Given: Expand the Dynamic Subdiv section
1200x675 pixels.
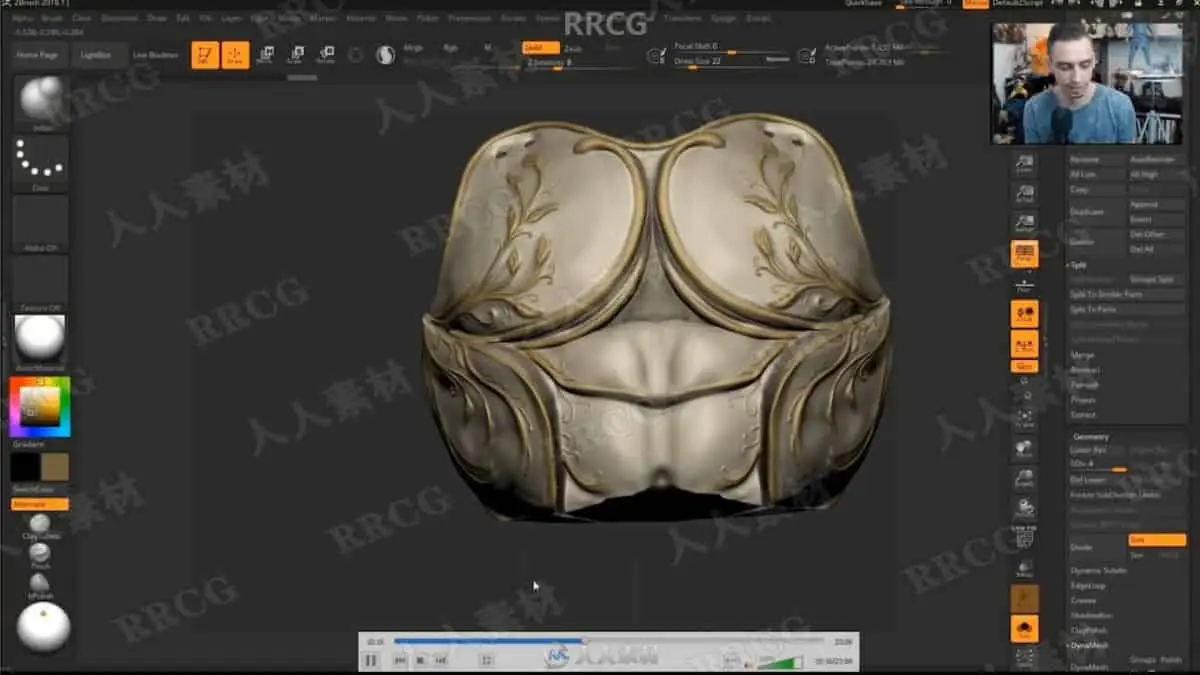Looking at the screenshot, I should [1098, 570].
